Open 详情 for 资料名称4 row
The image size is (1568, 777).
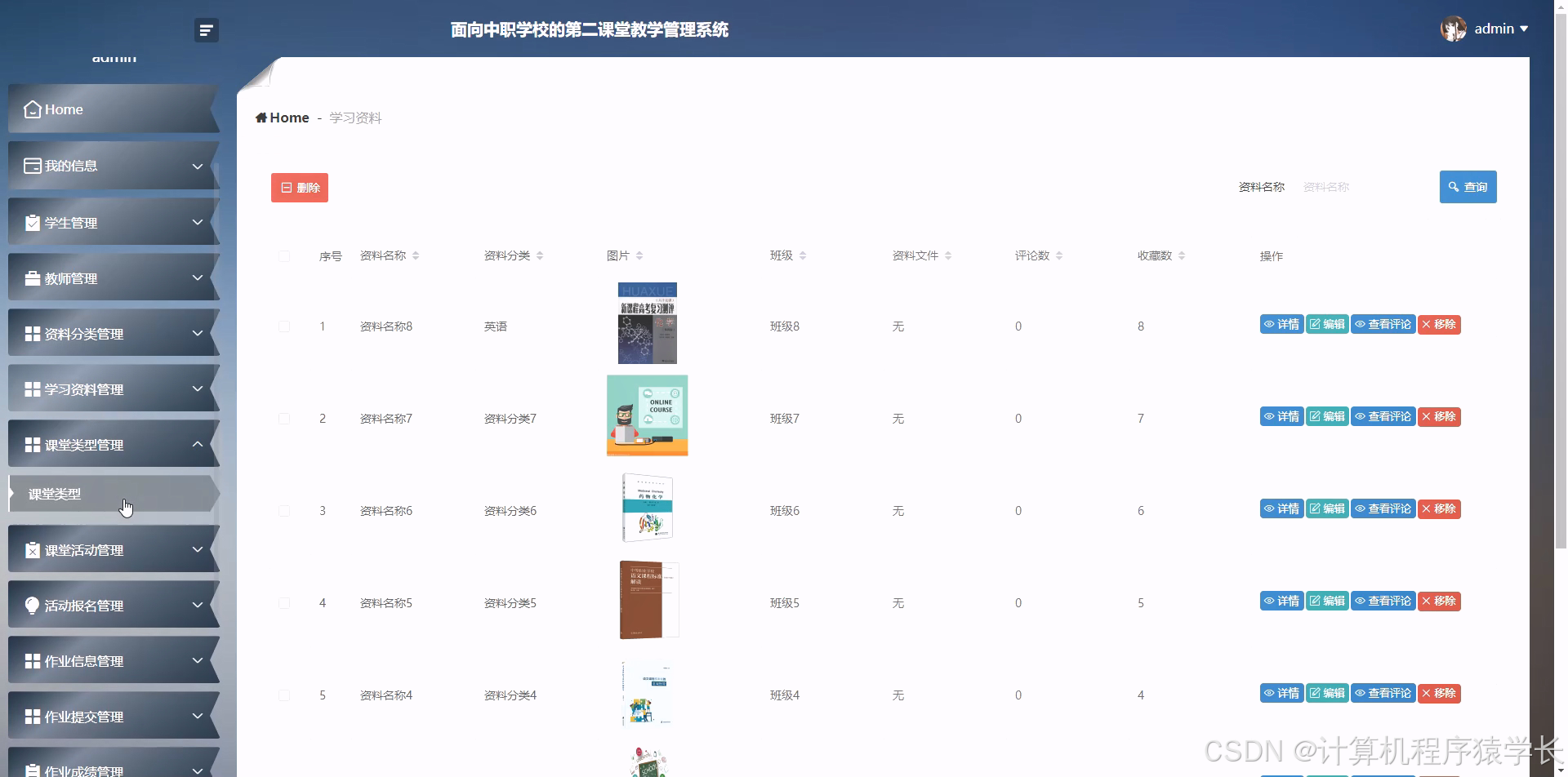pos(1281,694)
